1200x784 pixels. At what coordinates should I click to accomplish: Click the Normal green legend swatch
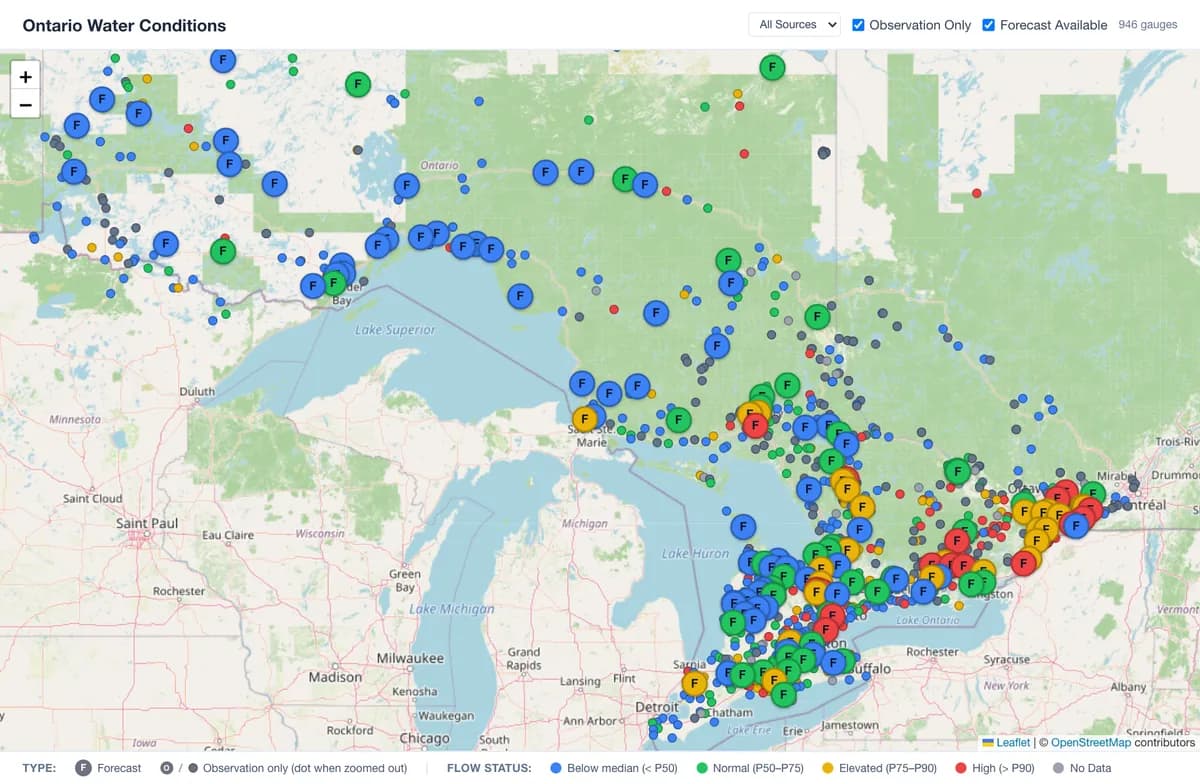click(x=701, y=768)
